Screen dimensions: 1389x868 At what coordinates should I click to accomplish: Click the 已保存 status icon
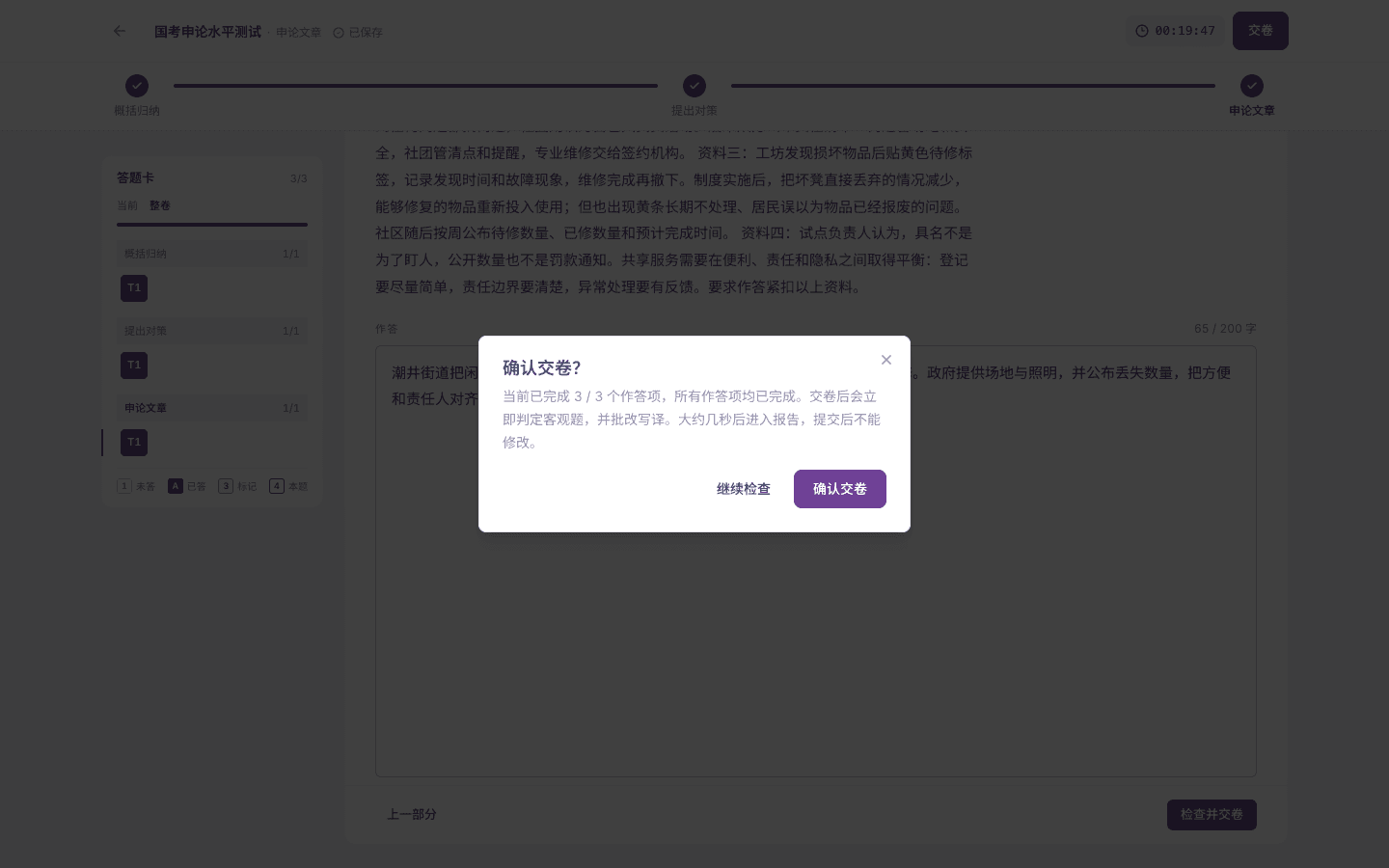[x=339, y=33]
